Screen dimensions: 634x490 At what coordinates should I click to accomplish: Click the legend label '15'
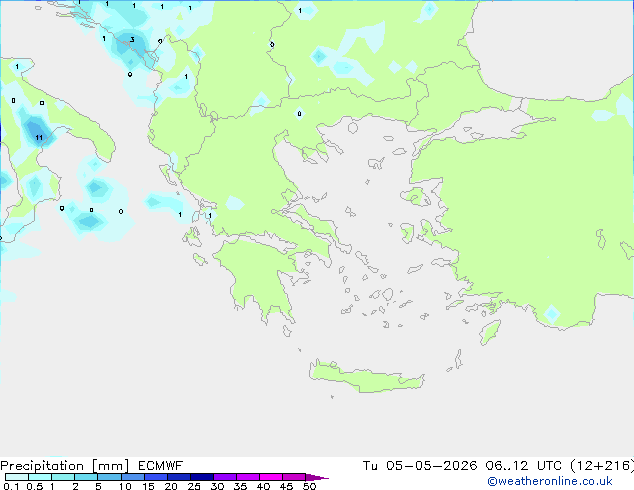tap(148, 486)
